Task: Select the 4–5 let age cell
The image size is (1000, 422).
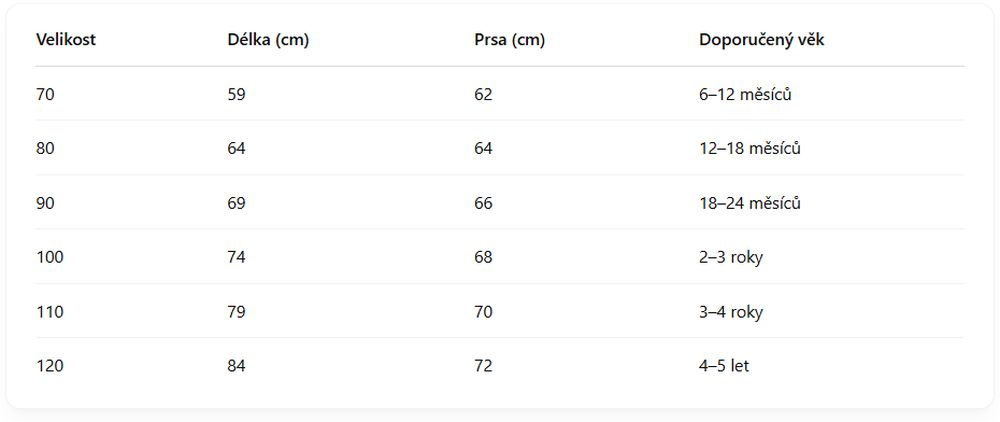Action: click(x=724, y=366)
